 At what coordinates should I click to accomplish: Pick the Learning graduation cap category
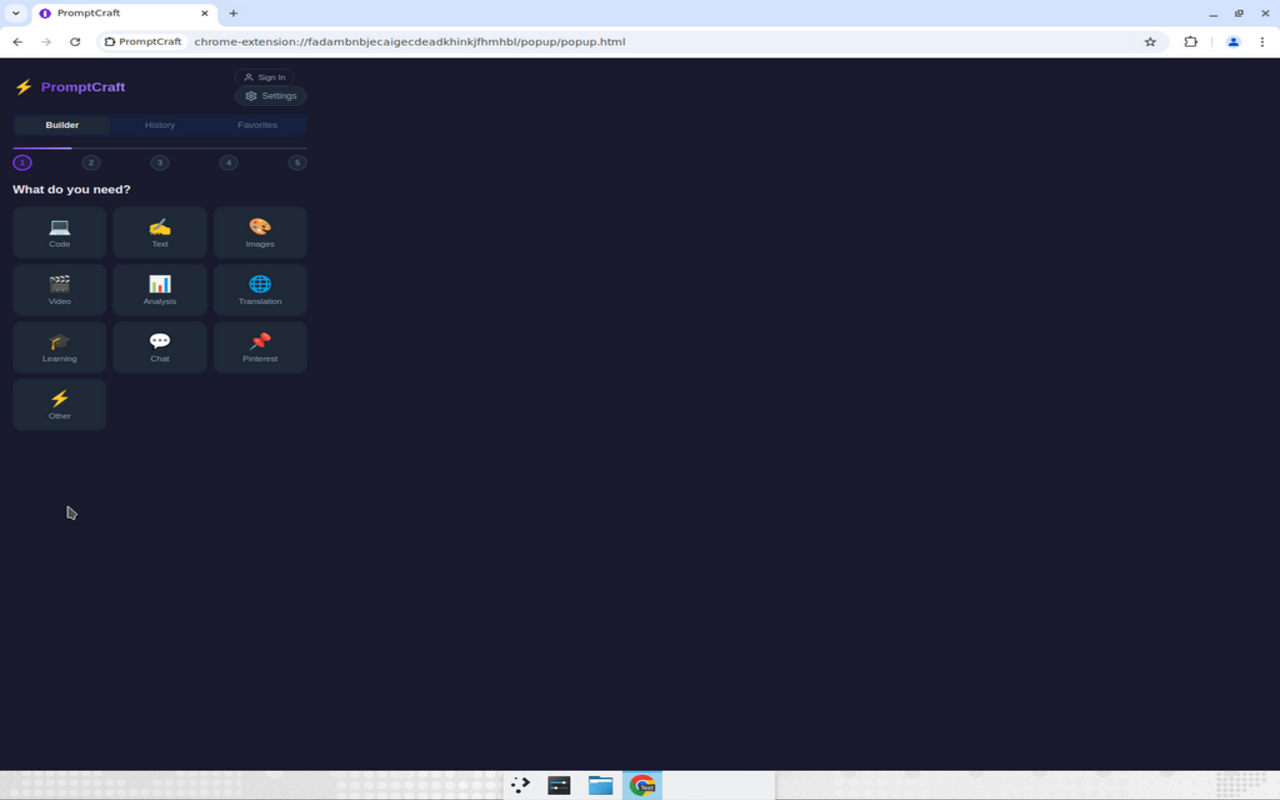60,347
